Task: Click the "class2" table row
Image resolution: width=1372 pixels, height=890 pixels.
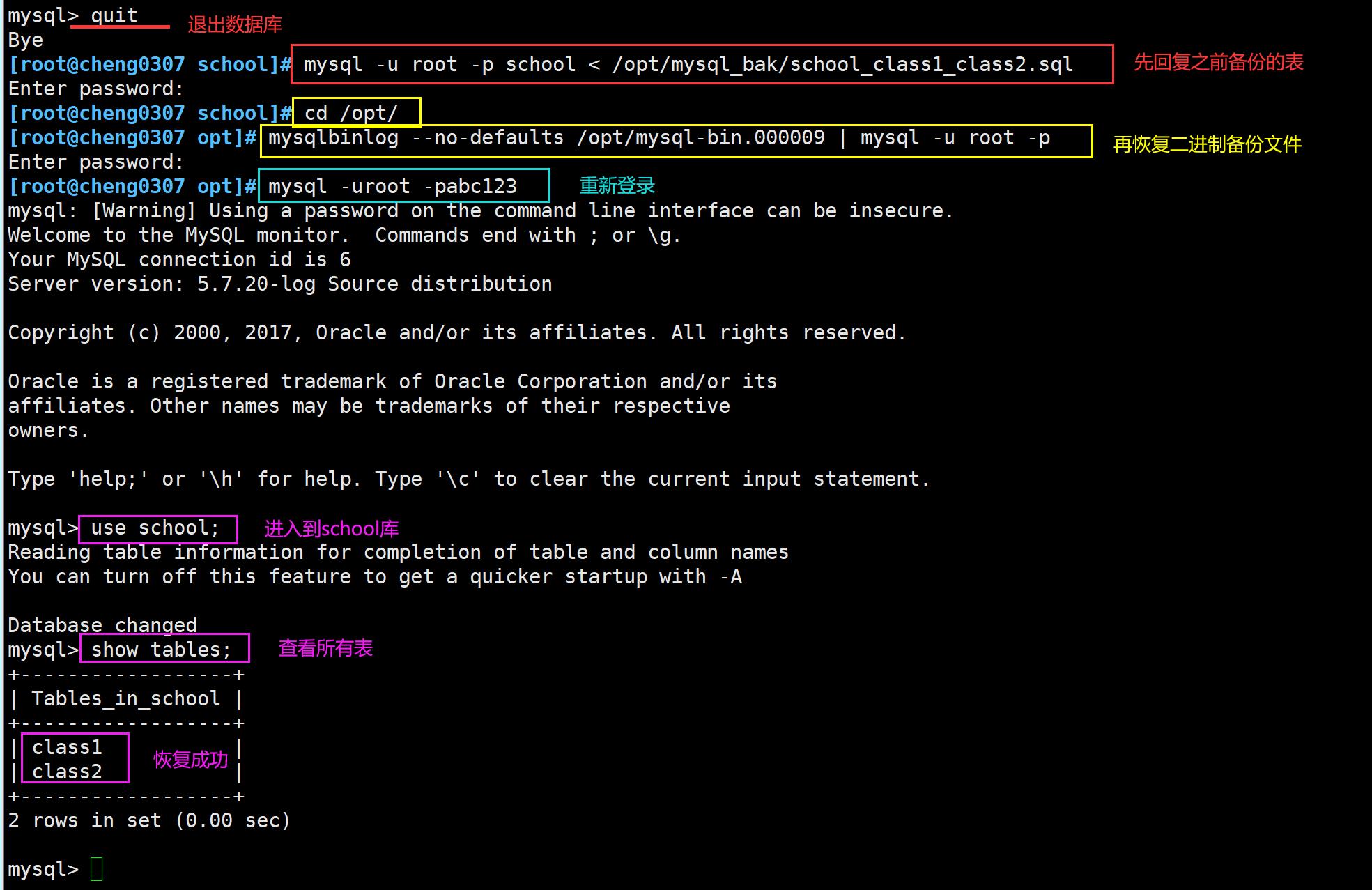Action: (x=67, y=772)
